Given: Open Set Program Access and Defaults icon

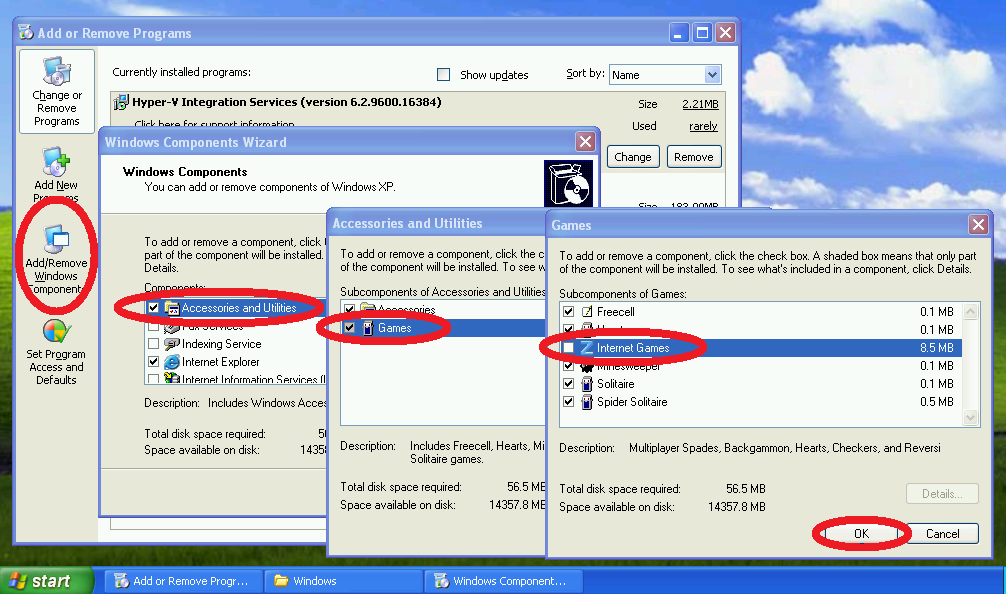Looking at the screenshot, I should tap(56, 332).
